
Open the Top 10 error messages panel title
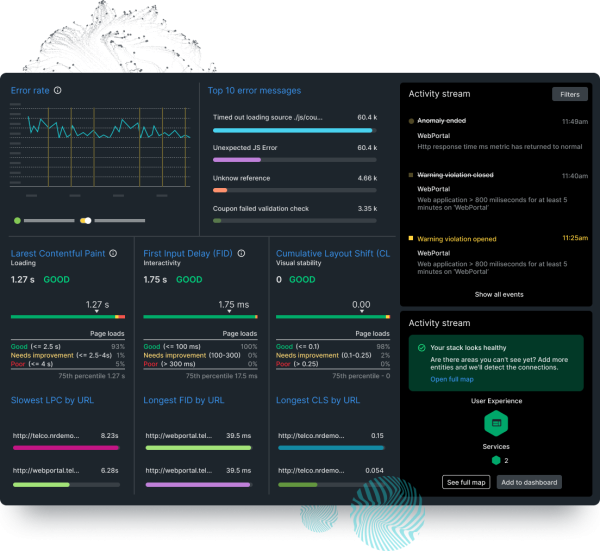(254, 91)
